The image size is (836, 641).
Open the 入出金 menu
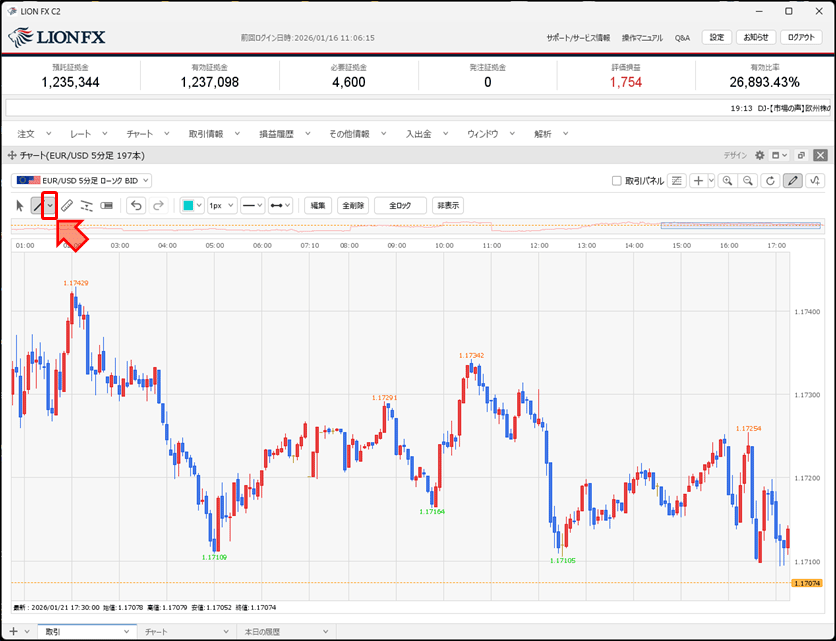pyautogui.click(x=424, y=133)
